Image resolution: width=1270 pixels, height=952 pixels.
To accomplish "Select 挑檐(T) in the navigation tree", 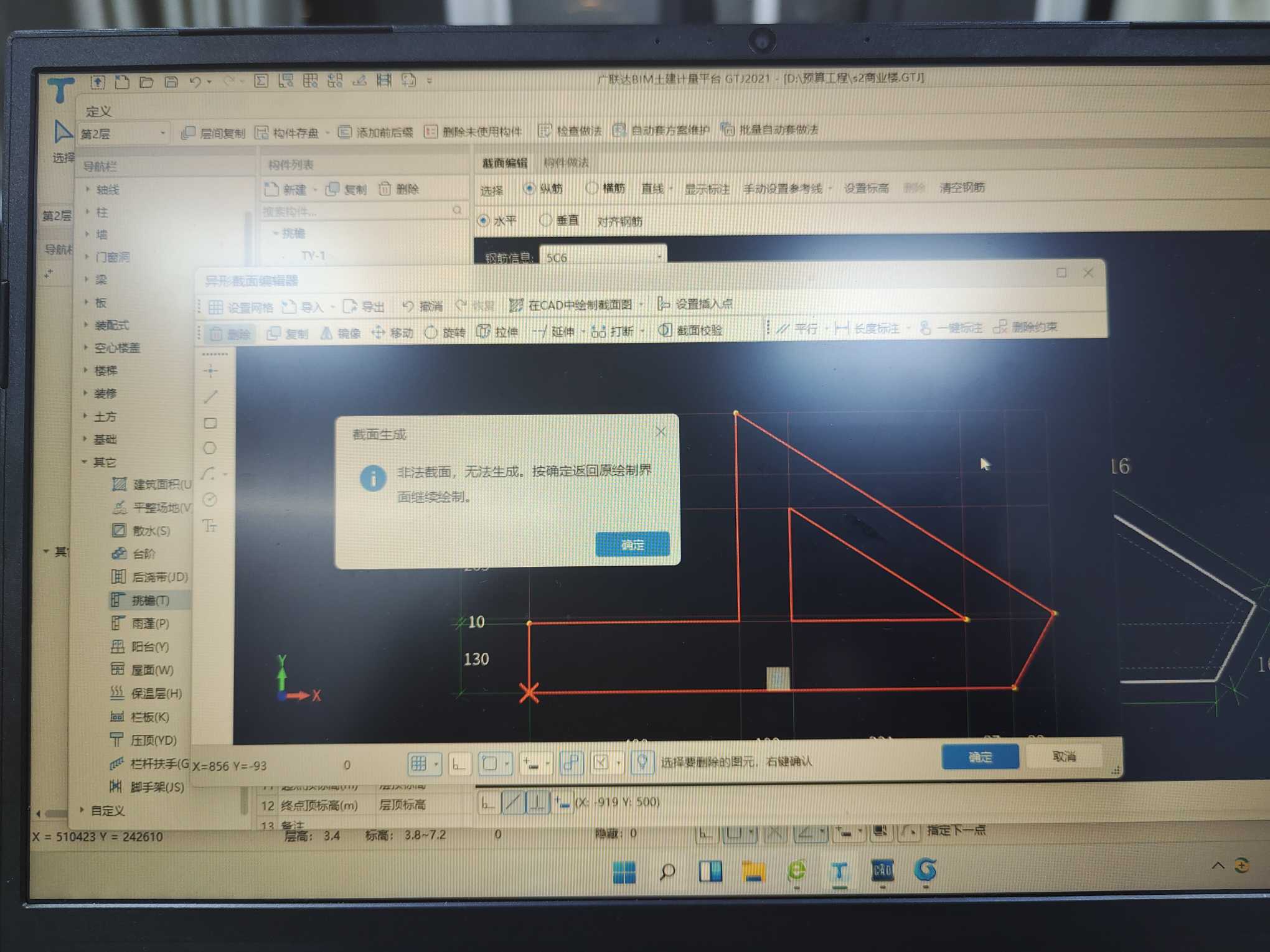I will click(x=149, y=600).
